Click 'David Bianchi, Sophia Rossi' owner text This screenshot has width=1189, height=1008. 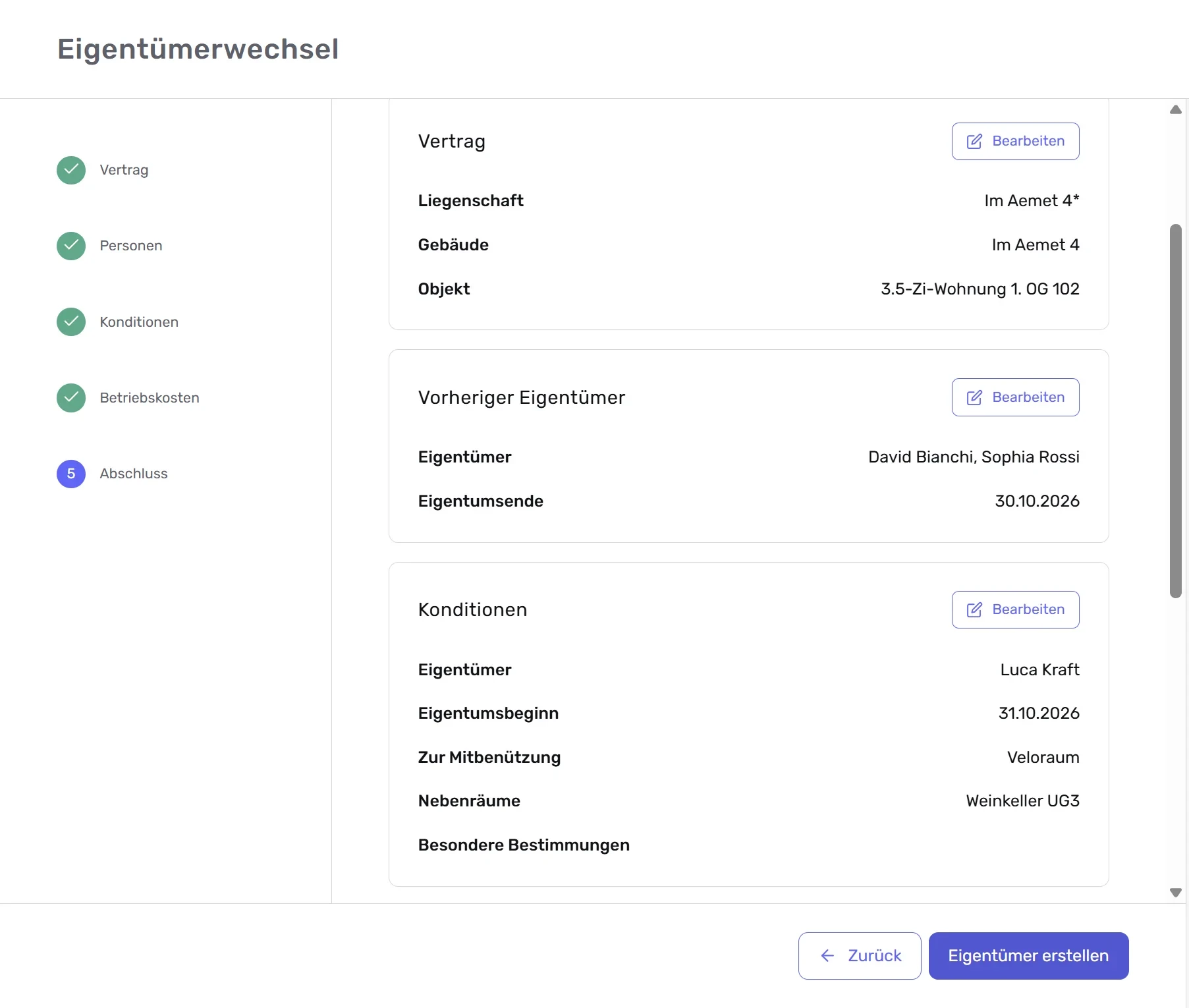point(974,457)
